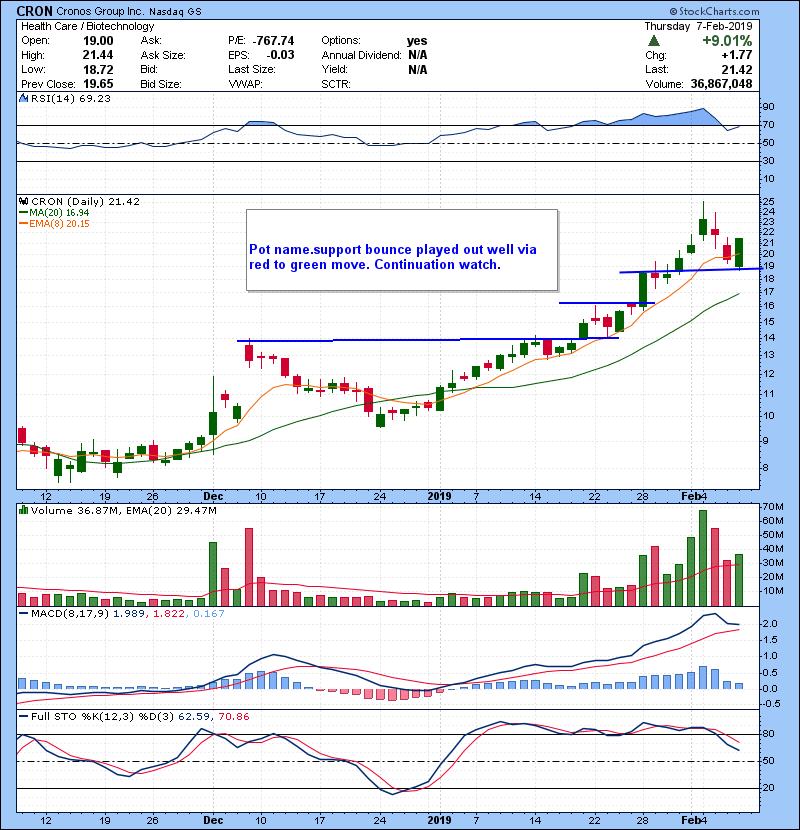Click the candlestick icon beside CRON (Daily)

tap(24, 201)
